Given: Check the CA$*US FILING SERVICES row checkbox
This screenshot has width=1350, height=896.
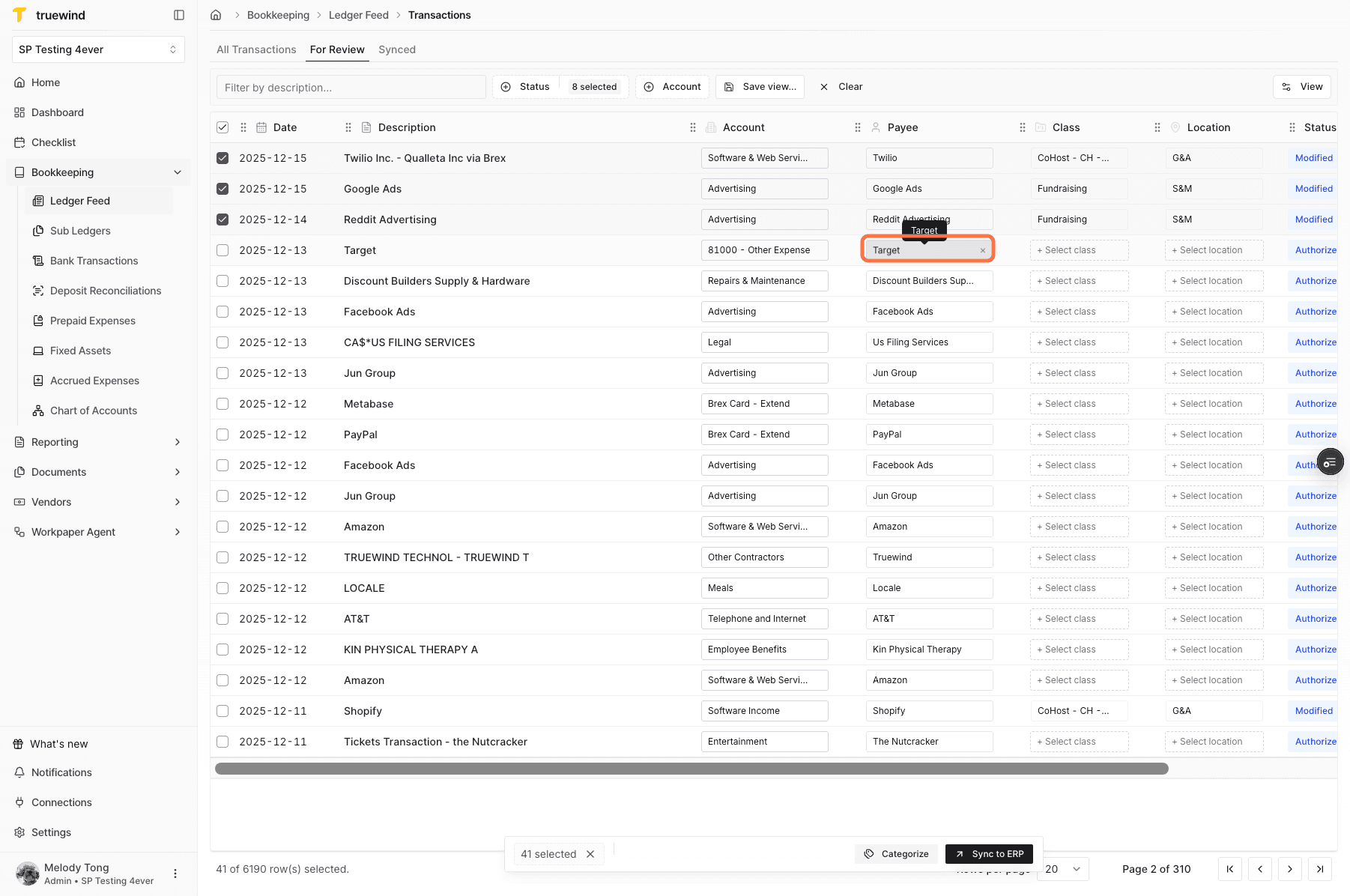Looking at the screenshot, I should click(x=223, y=342).
